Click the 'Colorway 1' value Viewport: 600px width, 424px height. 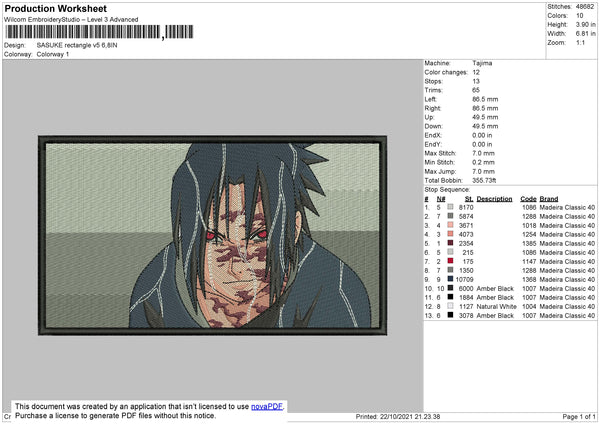[x=53, y=54]
